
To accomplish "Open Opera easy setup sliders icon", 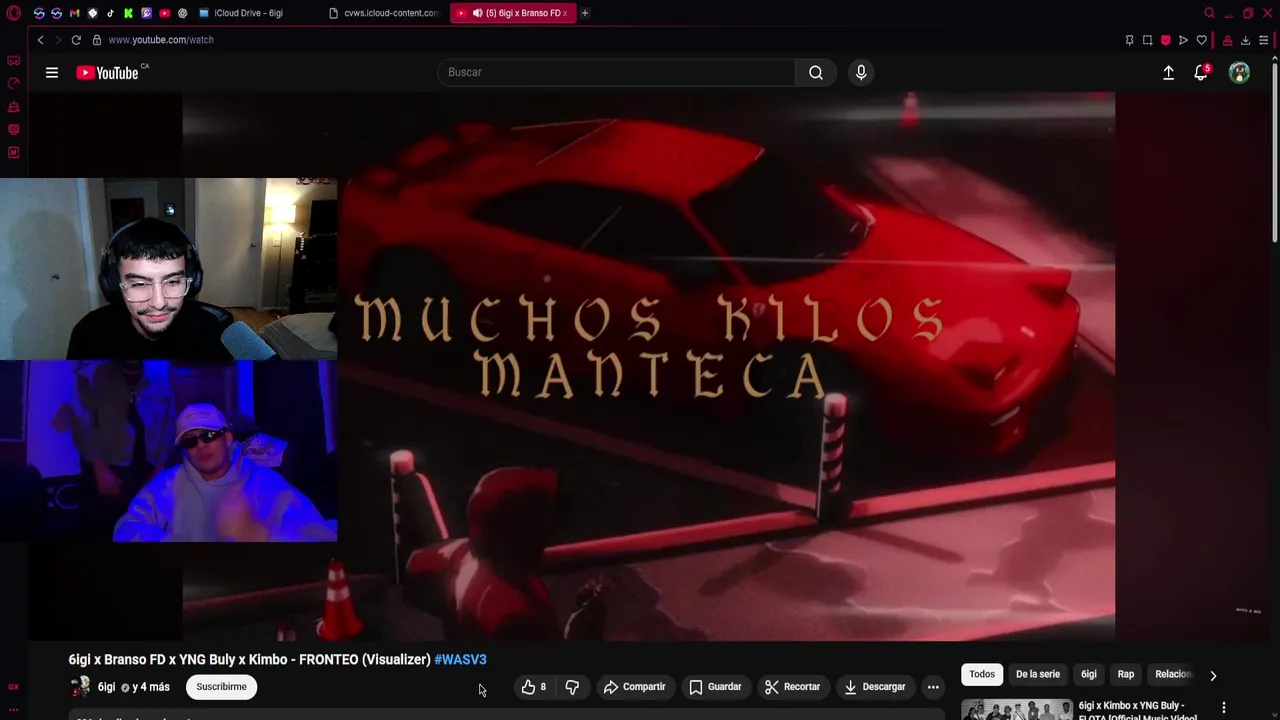I will 1264,40.
